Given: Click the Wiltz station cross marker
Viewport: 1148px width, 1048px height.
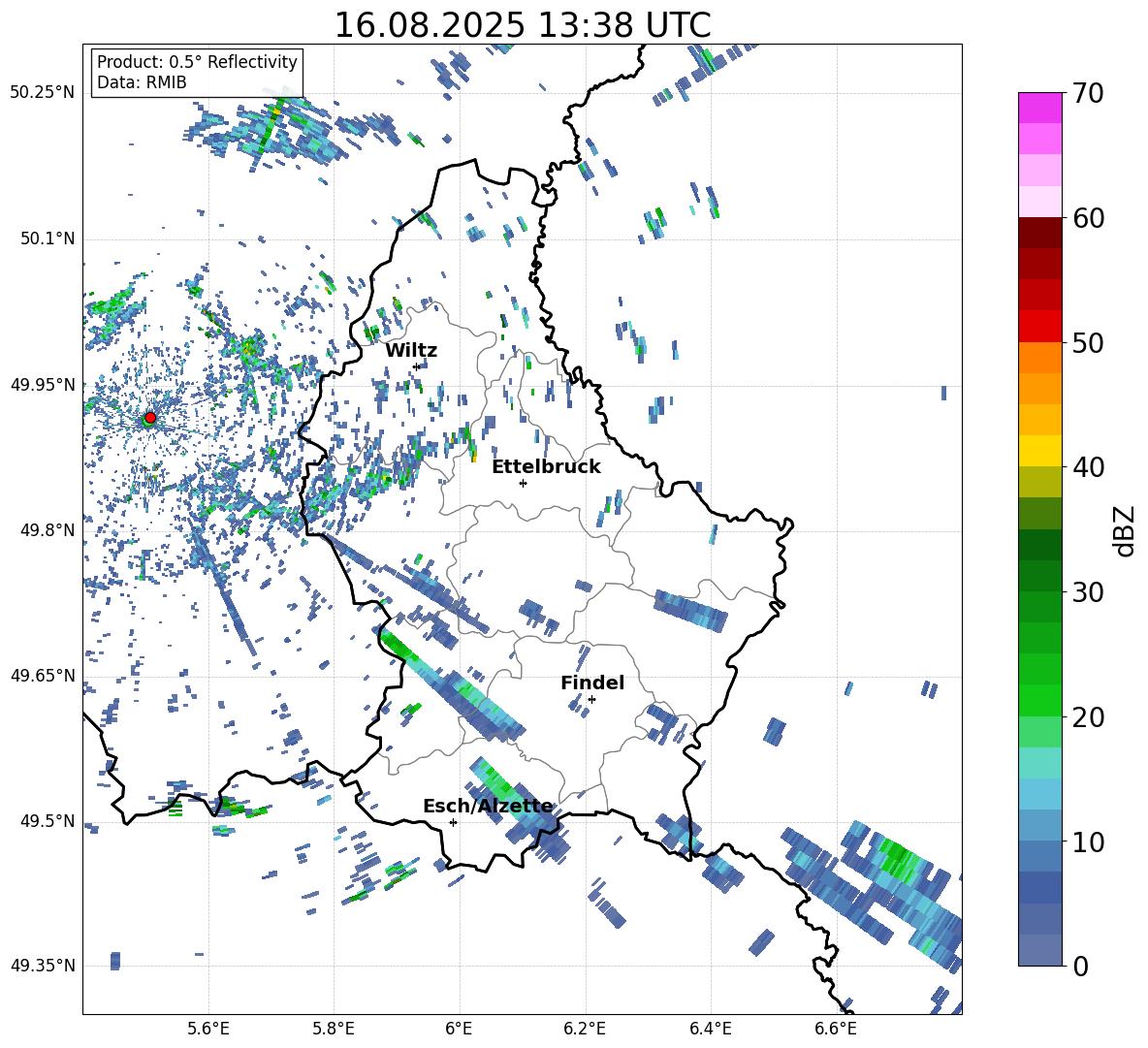Looking at the screenshot, I should click(x=417, y=366).
